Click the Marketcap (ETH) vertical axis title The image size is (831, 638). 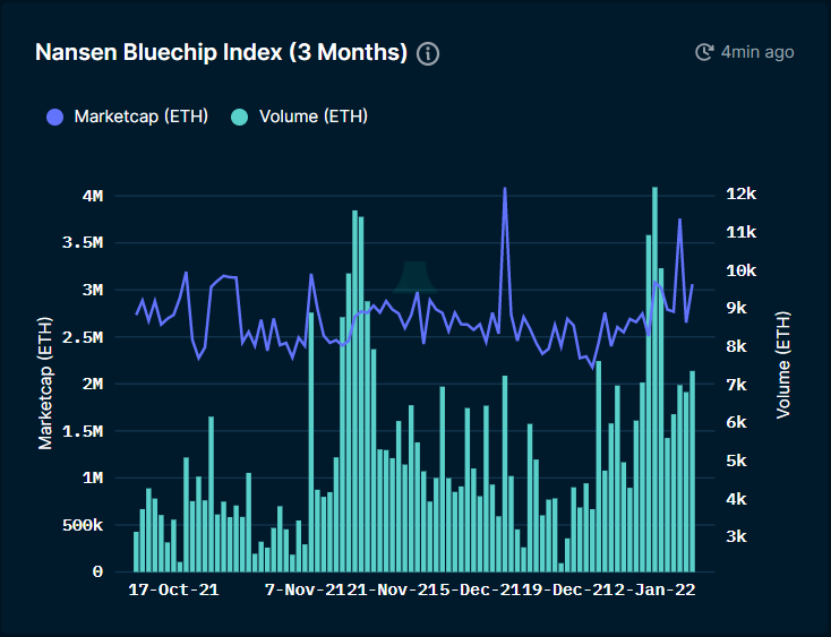(x=46, y=383)
